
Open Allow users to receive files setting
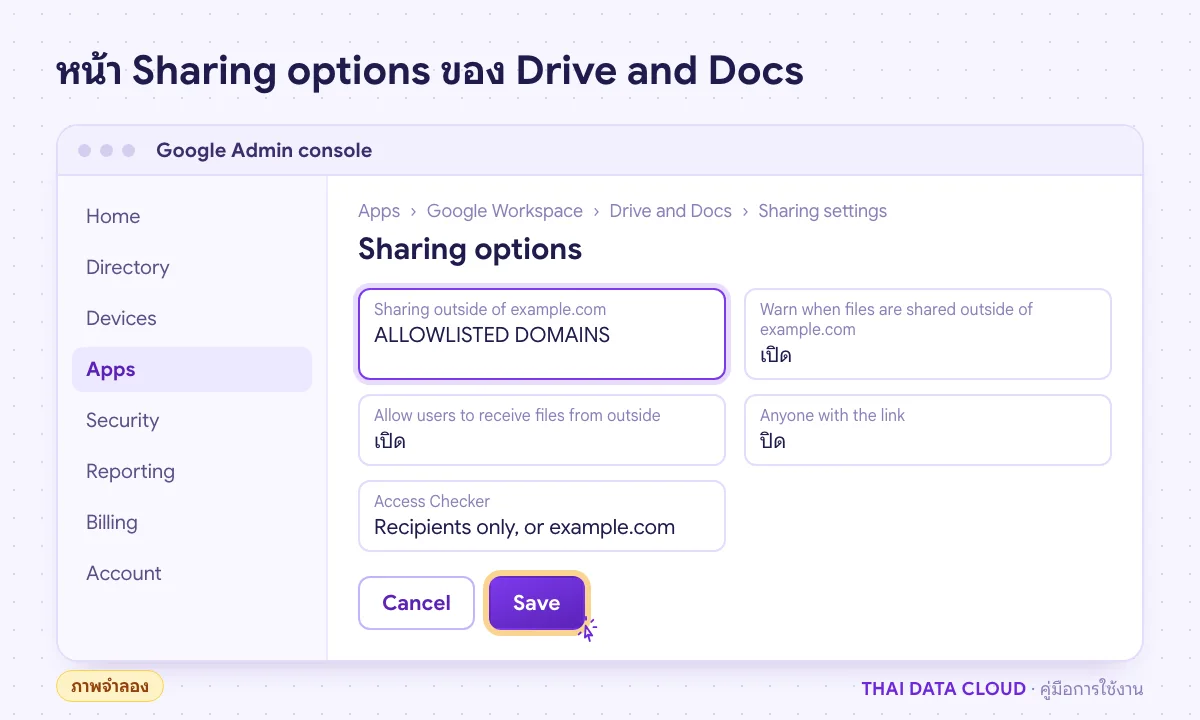[x=542, y=430]
